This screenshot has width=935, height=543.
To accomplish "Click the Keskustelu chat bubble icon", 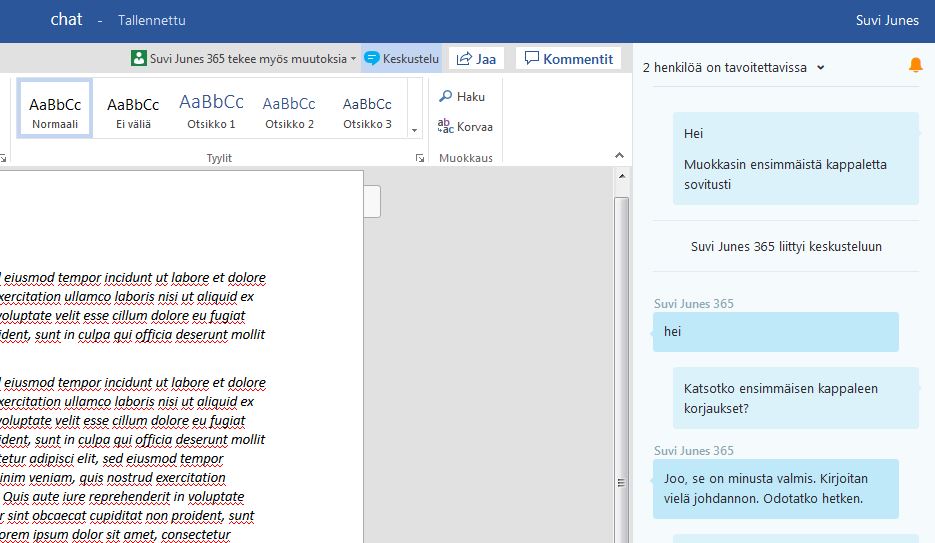I will (x=371, y=59).
